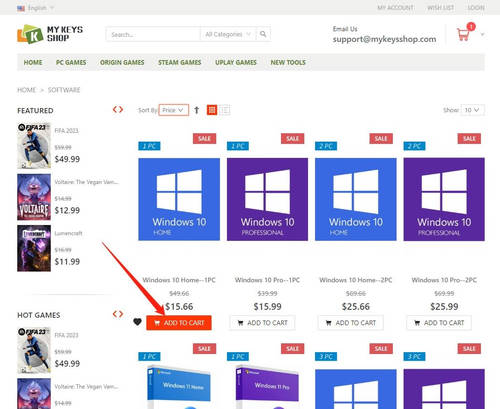Click SALE badge on Windows 10 Home 1PC
The width and height of the screenshot is (500, 409).
204,138
